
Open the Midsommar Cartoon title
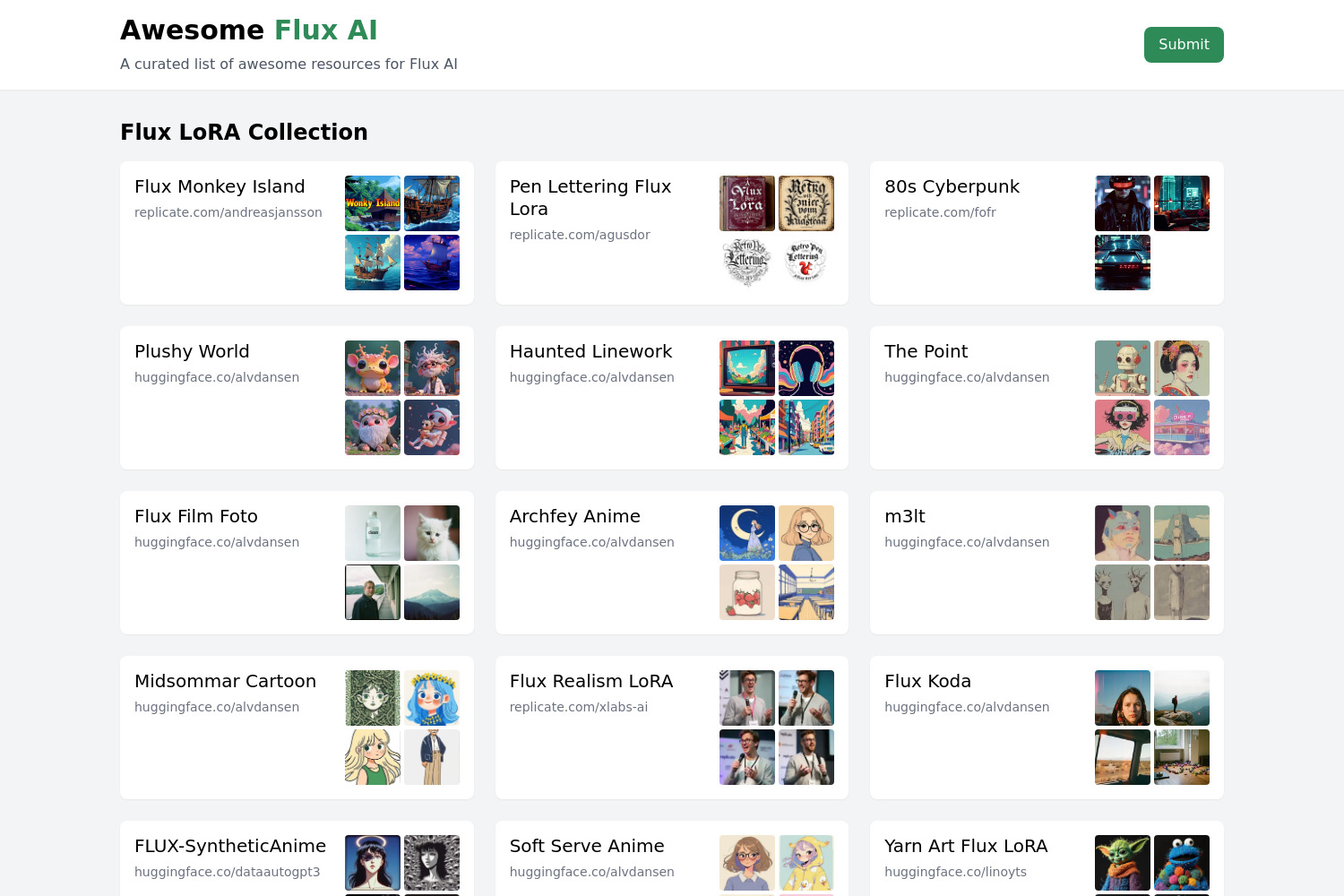coord(225,681)
